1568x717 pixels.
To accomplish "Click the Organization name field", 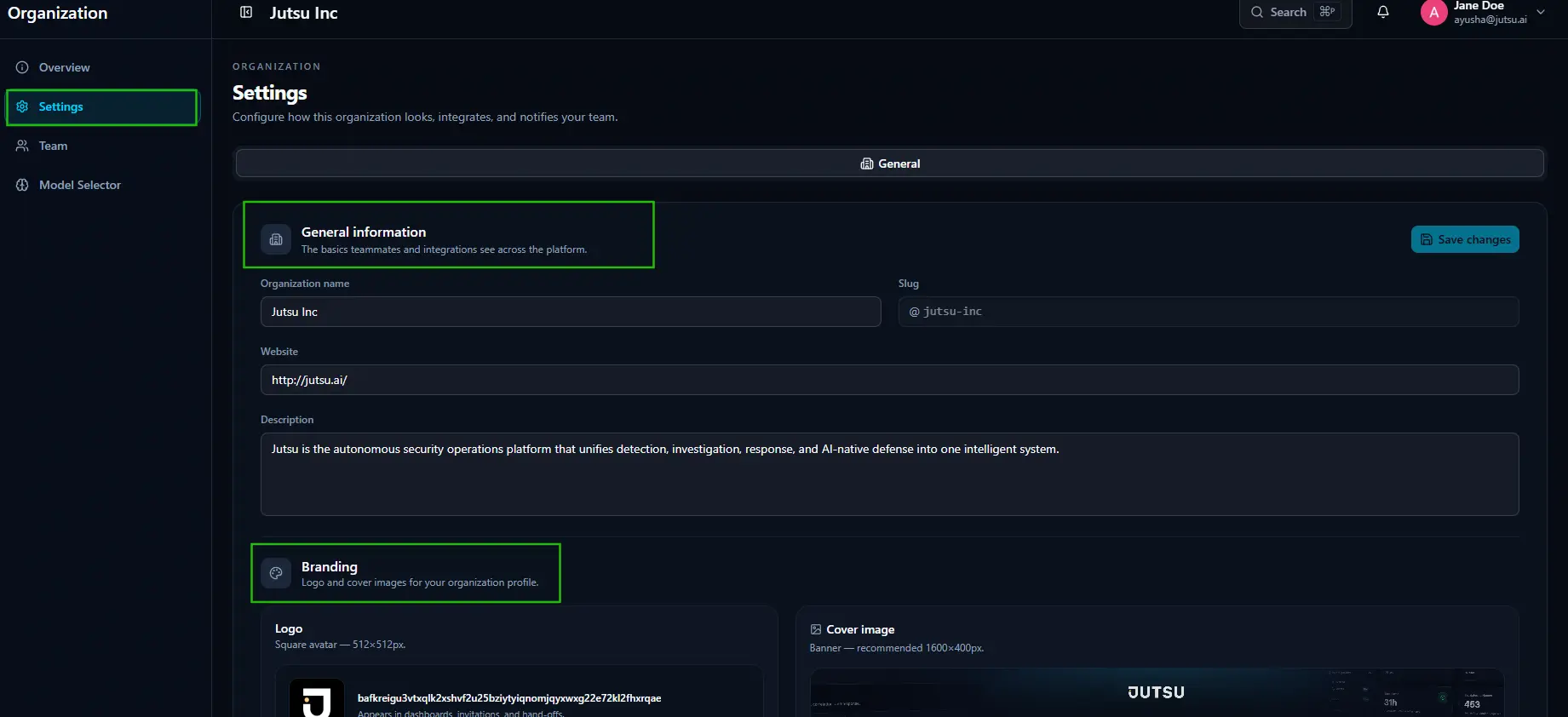I will [571, 312].
